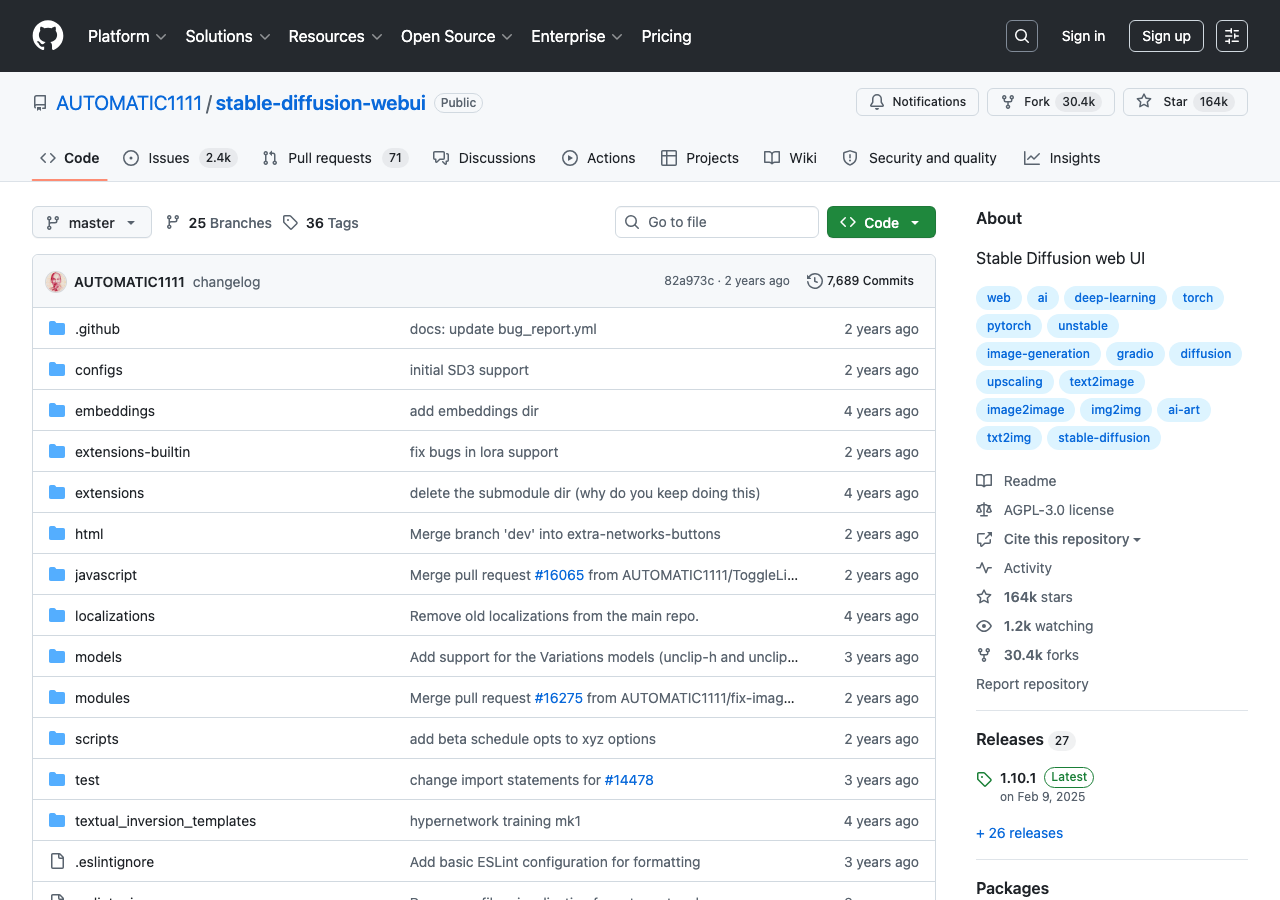Click the Go to file field

pyautogui.click(x=717, y=222)
